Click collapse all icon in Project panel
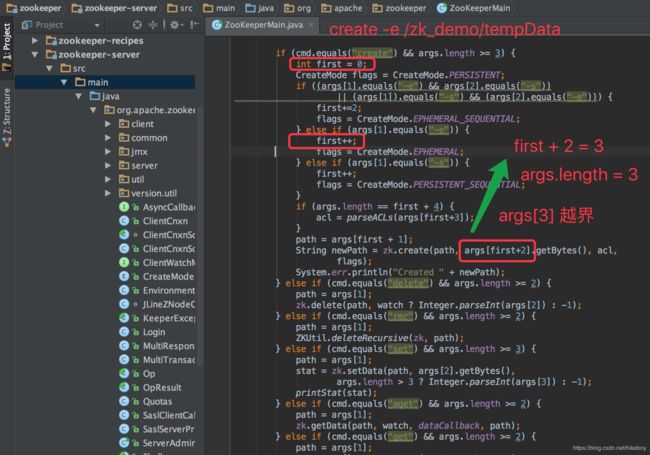 click(x=153, y=25)
